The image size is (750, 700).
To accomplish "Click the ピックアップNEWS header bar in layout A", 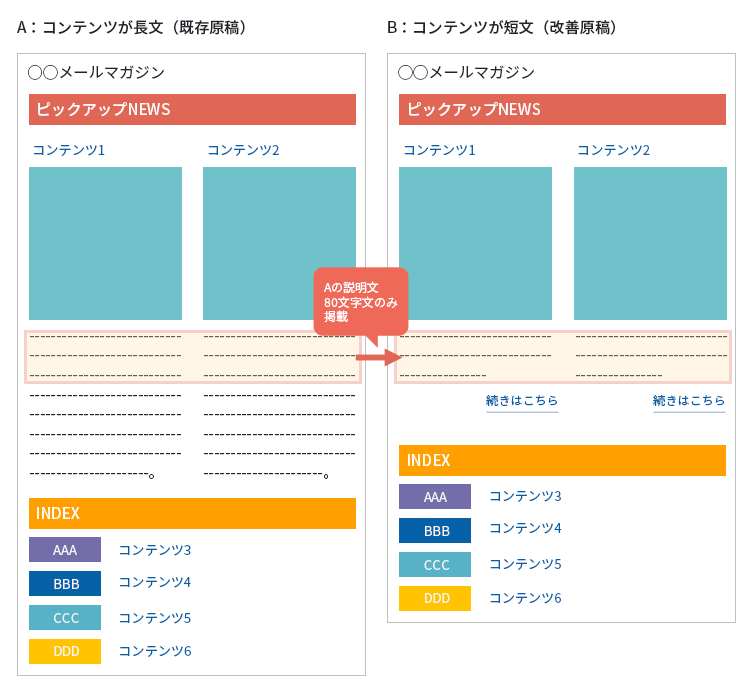I will coord(192,110).
